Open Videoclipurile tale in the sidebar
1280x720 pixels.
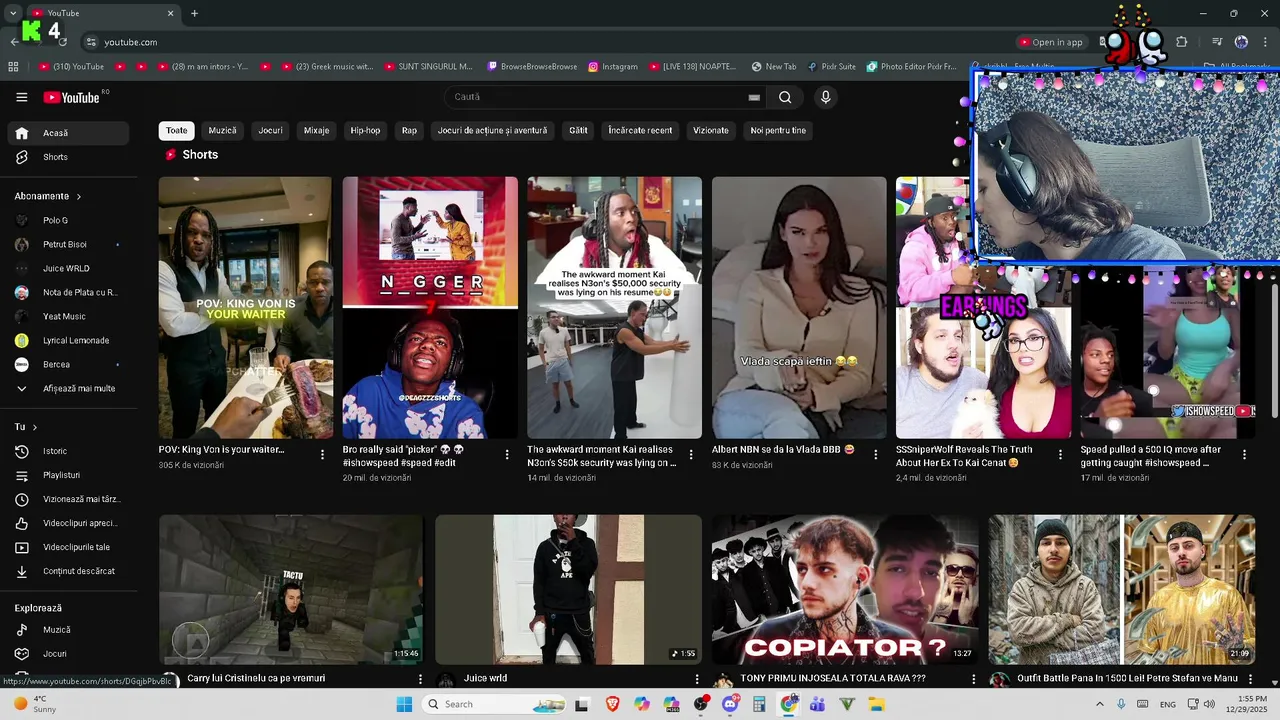coord(68,547)
